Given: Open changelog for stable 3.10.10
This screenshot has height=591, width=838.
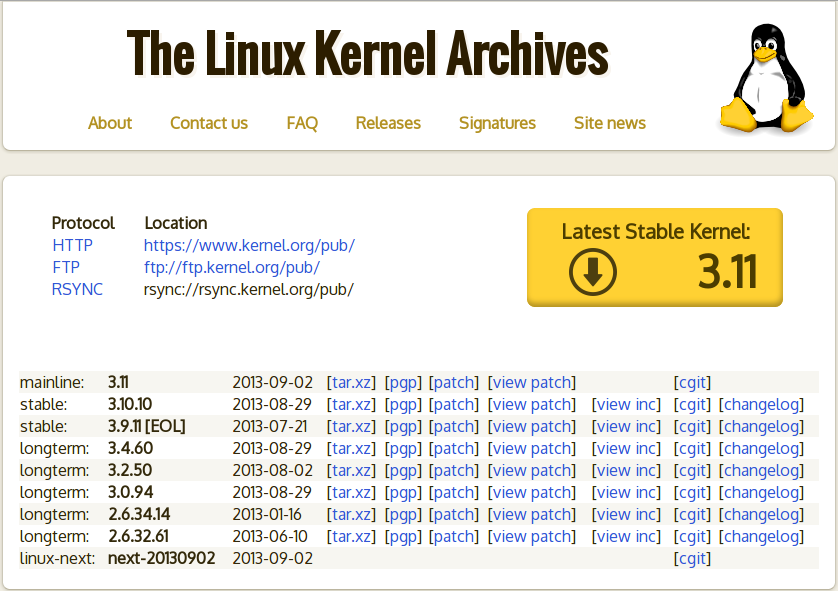Looking at the screenshot, I should [761, 405].
